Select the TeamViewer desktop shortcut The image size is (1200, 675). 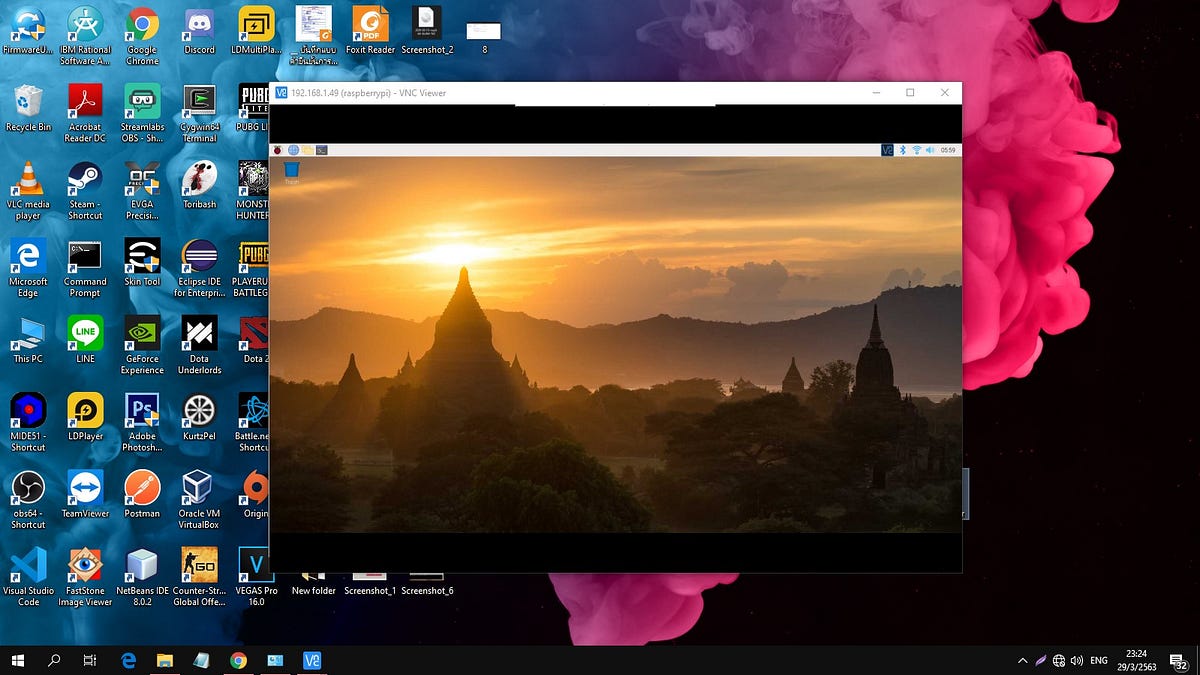pos(85,494)
